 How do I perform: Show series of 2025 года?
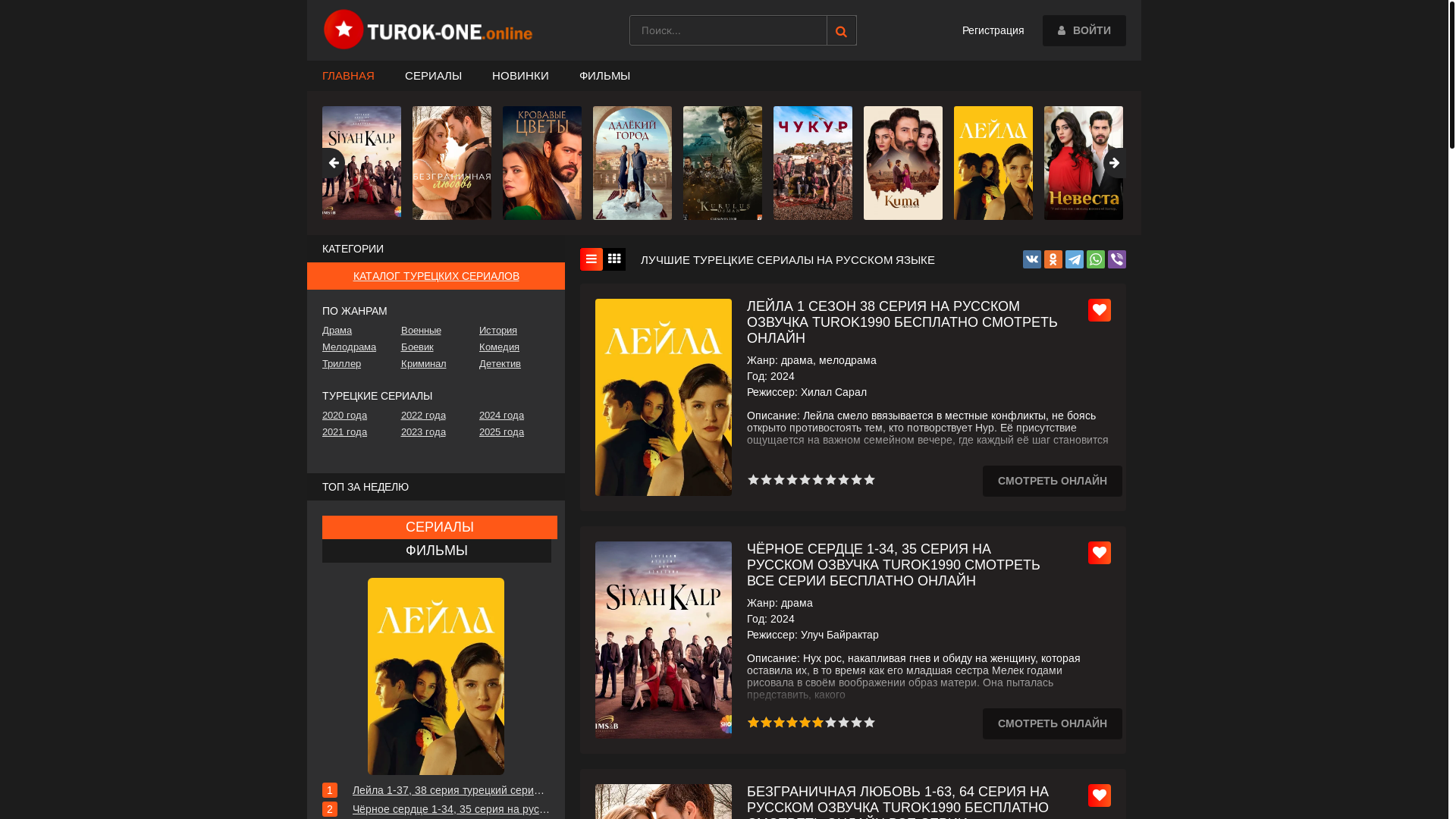(501, 432)
